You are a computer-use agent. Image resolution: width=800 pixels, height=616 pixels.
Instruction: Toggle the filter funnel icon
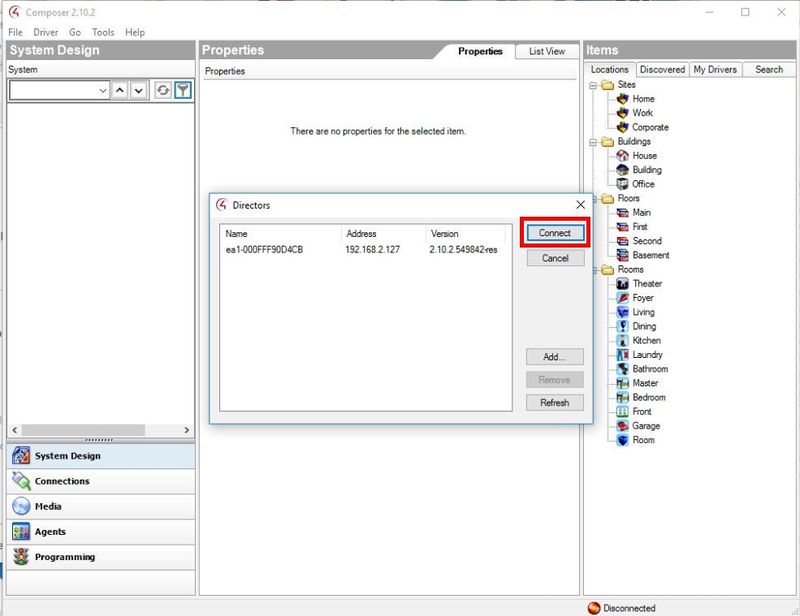(x=183, y=90)
